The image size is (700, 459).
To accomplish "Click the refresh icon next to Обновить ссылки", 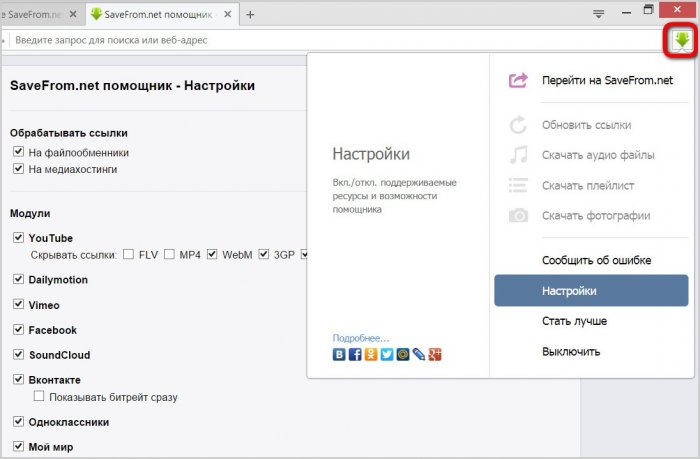I will (x=518, y=125).
